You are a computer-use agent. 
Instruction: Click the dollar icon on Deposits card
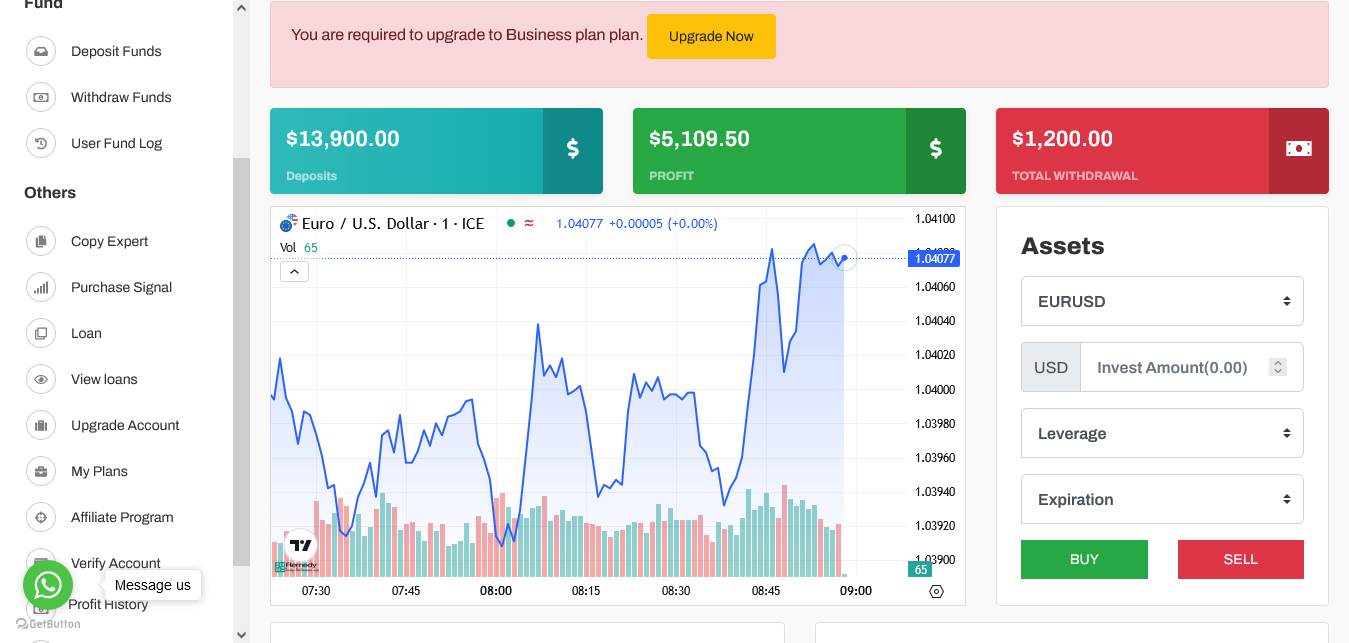573,149
